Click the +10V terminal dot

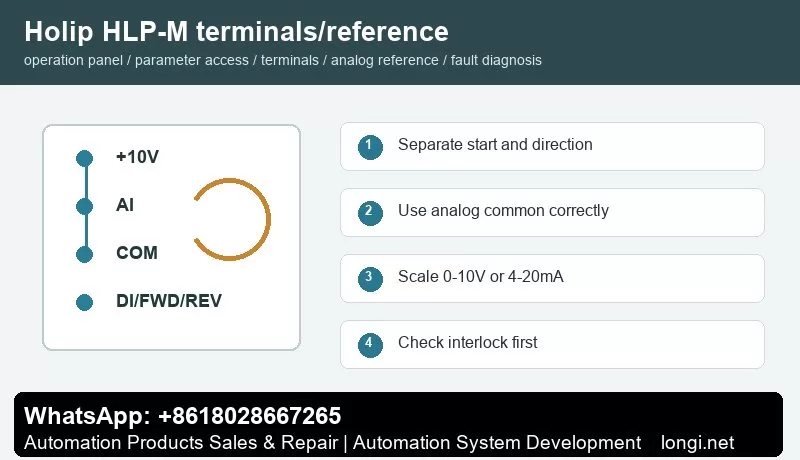click(85, 158)
